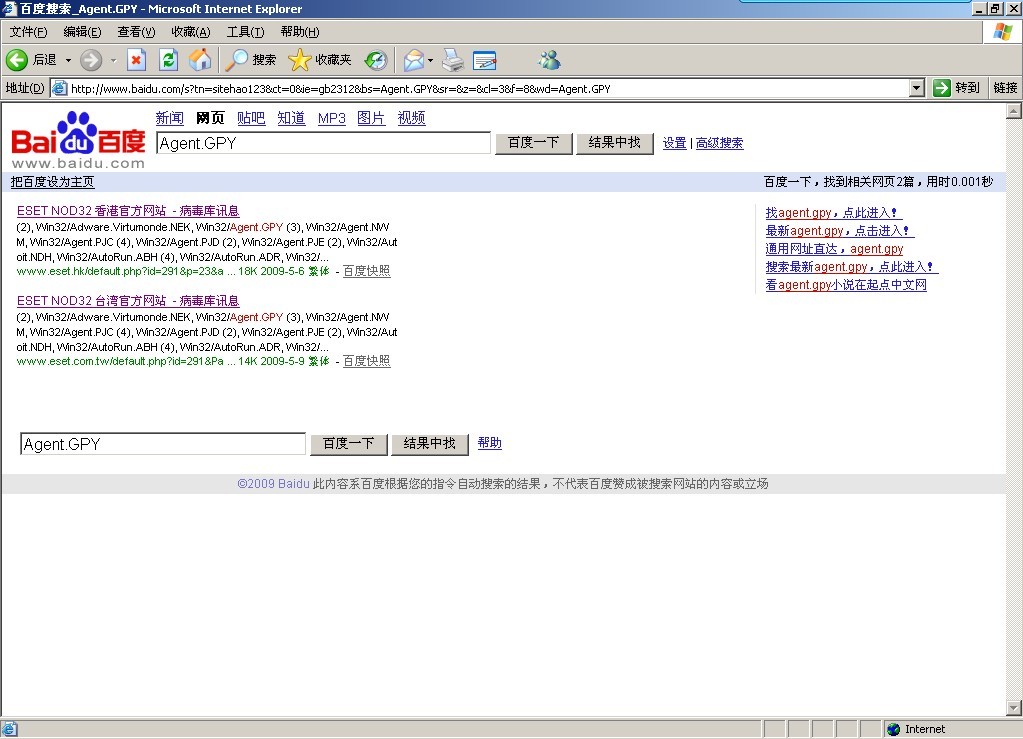
Task: Click the Print icon in toolbar
Action: (453, 60)
